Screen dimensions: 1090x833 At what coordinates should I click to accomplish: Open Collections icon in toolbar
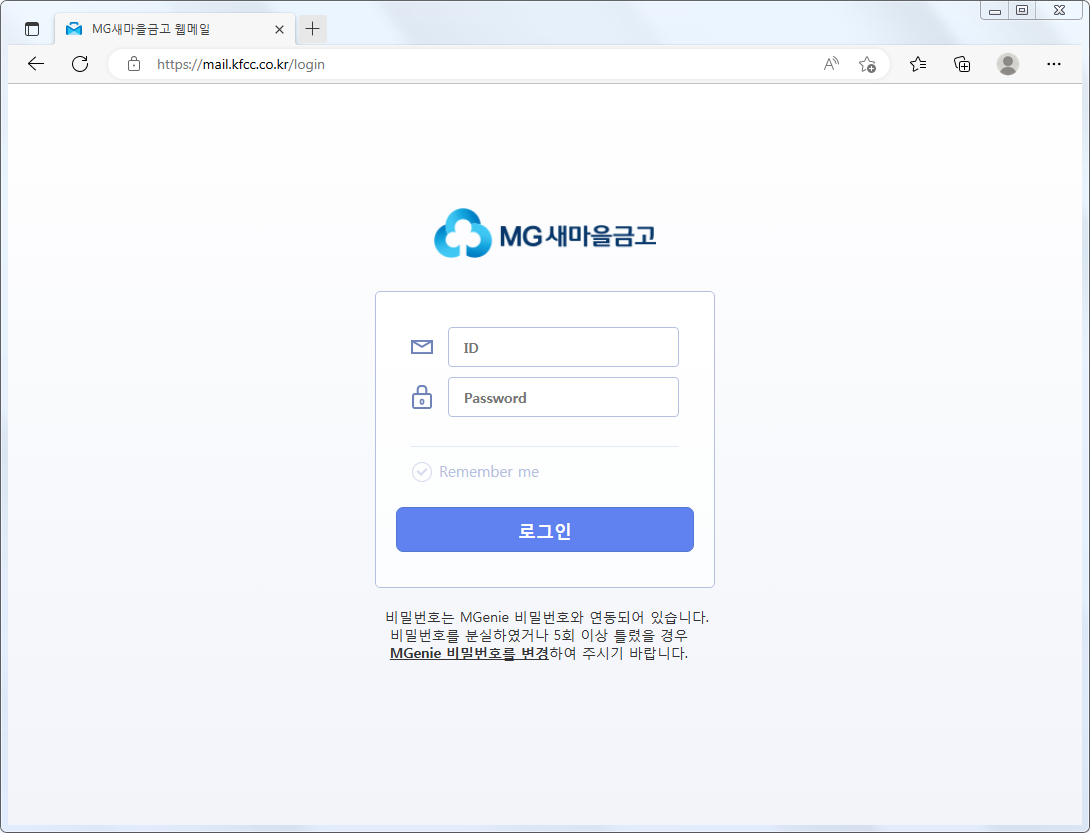962,64
